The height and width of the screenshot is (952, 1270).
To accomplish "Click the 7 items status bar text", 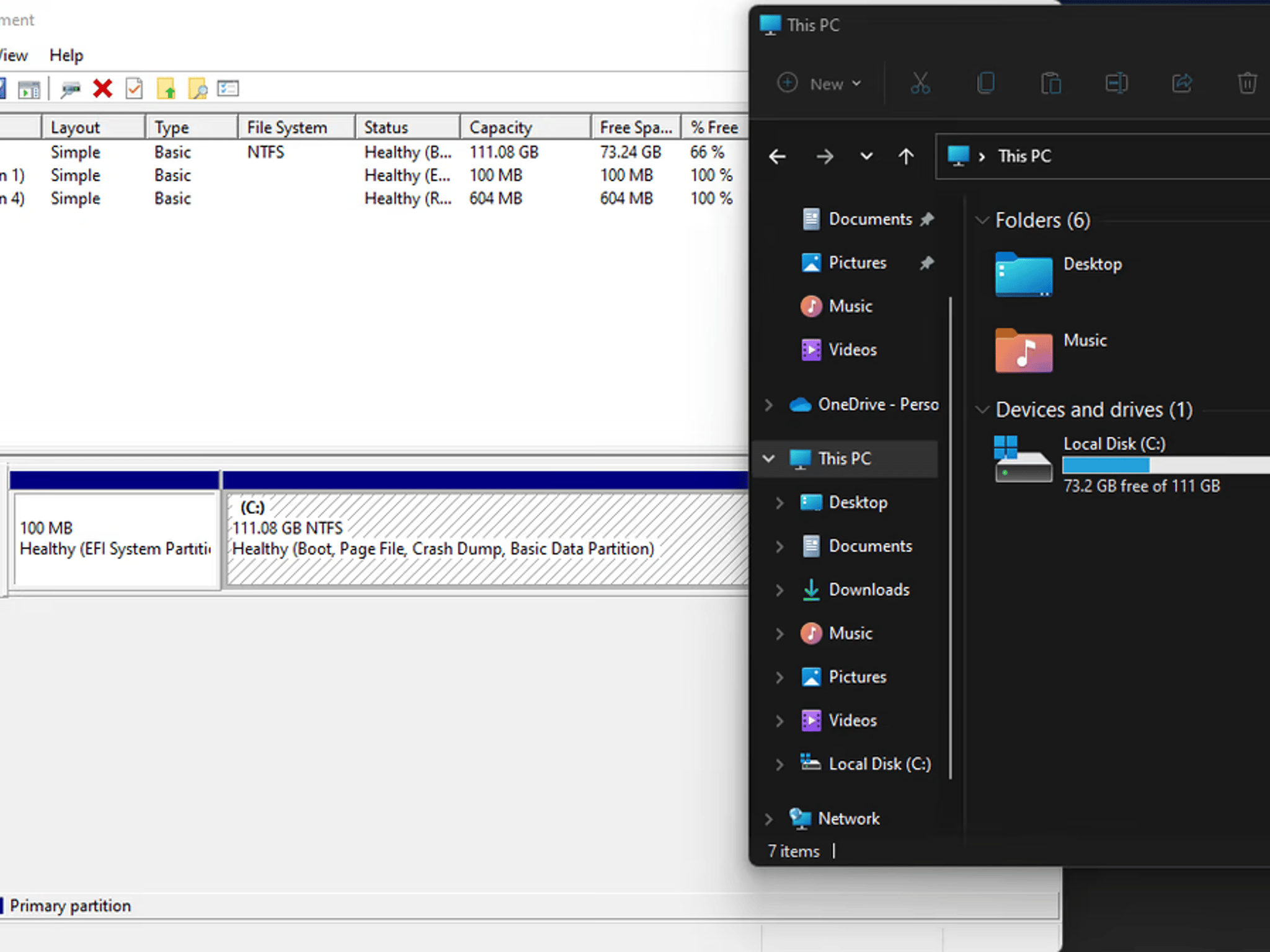I will pyautogui.click(x=794, y=852).
